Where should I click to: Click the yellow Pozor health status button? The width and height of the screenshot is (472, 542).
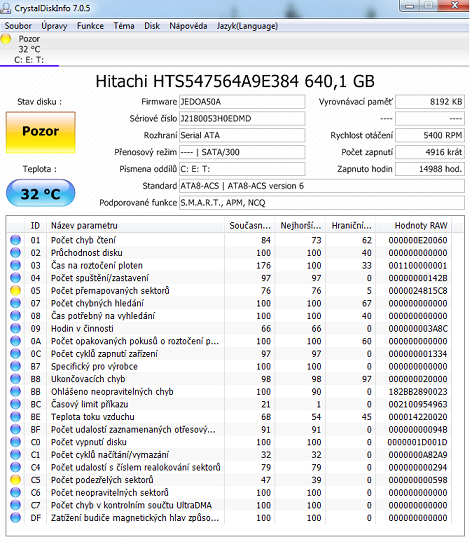[x=40, y=132]
